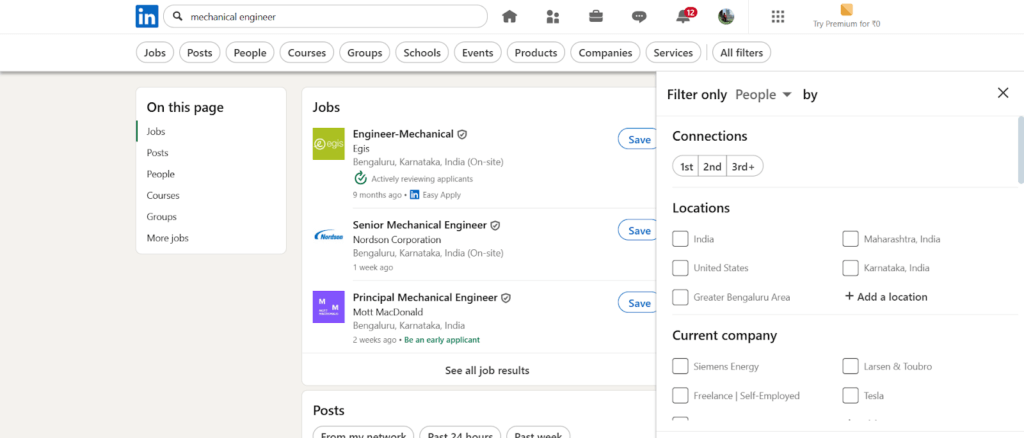Click the mechanical engineer search field
The height and width of the screenshot is (438, 1024).
tap(330, 17)
